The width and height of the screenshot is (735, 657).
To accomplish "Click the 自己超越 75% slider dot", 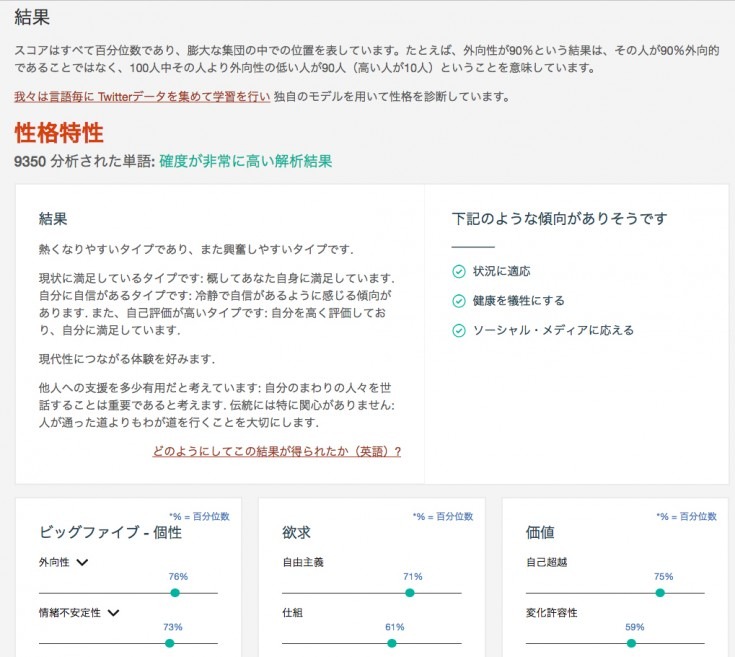I will coord(660,593).
